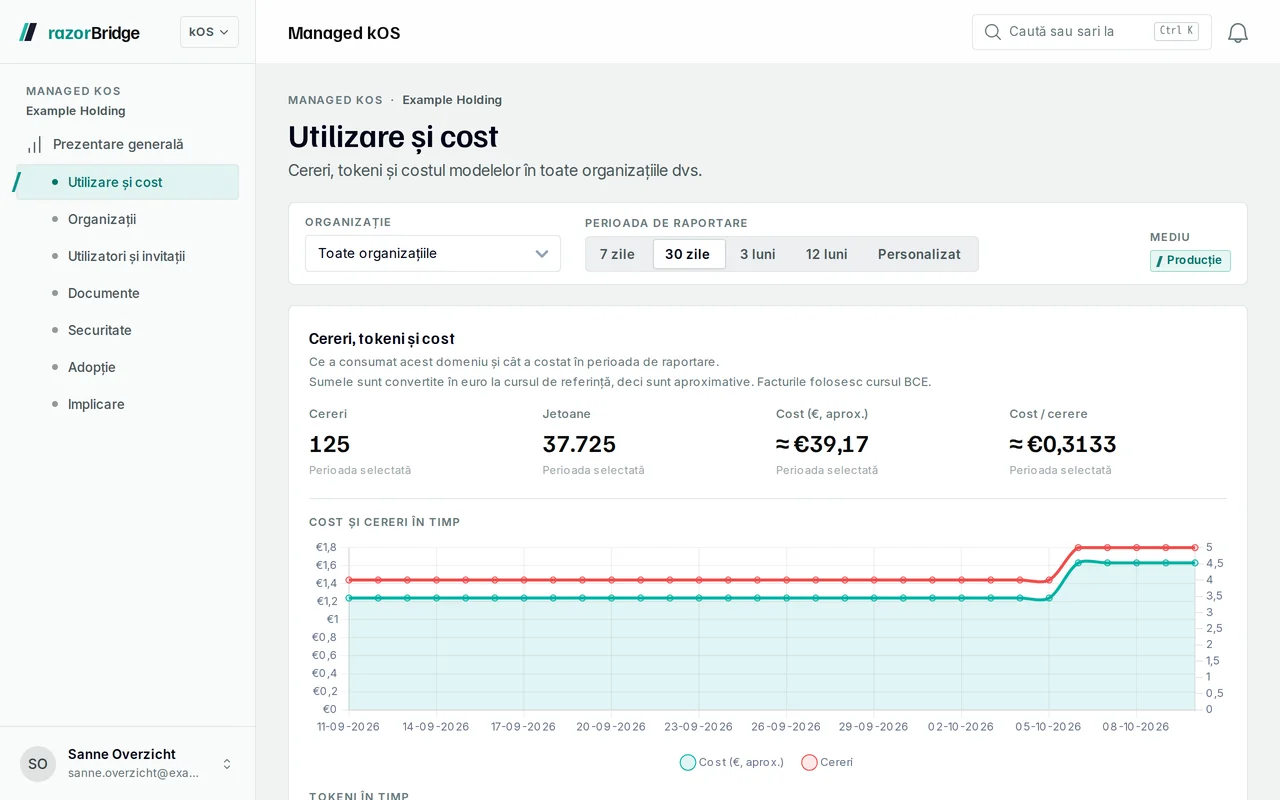Go to the Securitate page
This screenshot has width=1280, height=800.
tap(127, 330)
